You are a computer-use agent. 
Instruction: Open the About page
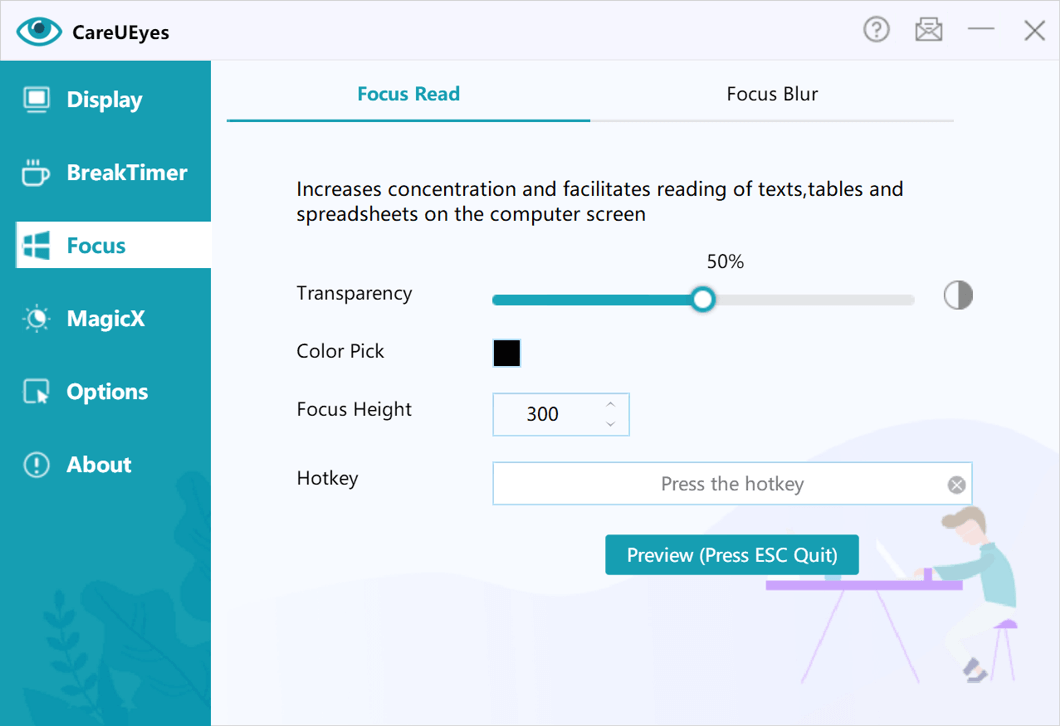click(98, 464)
